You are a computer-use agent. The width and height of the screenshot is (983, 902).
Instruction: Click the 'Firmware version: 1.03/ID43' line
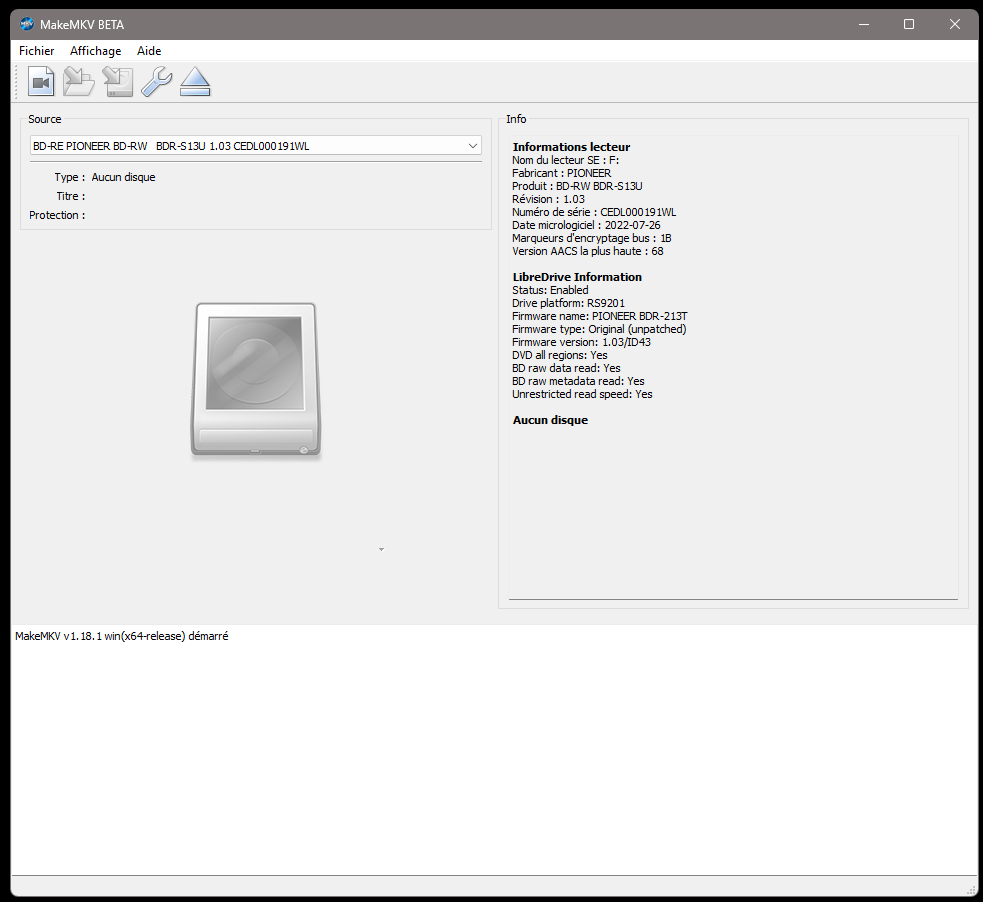[x=581, y=342]
